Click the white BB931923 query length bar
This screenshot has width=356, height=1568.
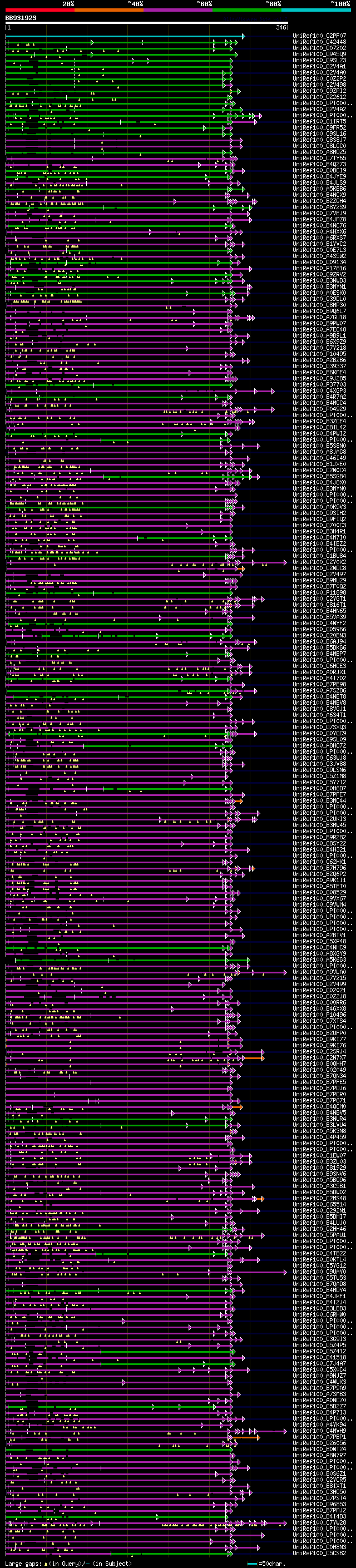point(147,23)
